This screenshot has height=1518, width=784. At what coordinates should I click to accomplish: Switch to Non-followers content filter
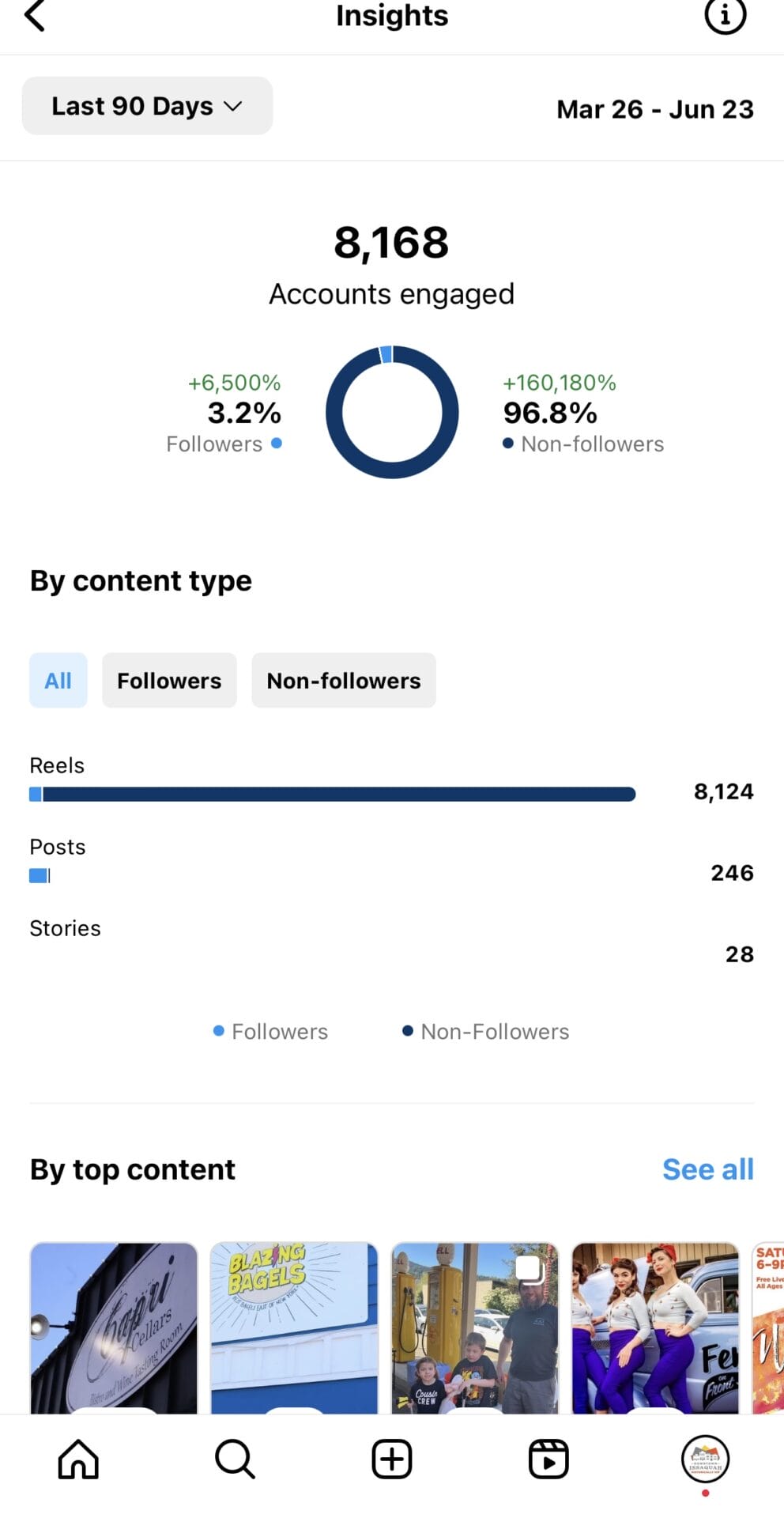[x=343, y=681]
